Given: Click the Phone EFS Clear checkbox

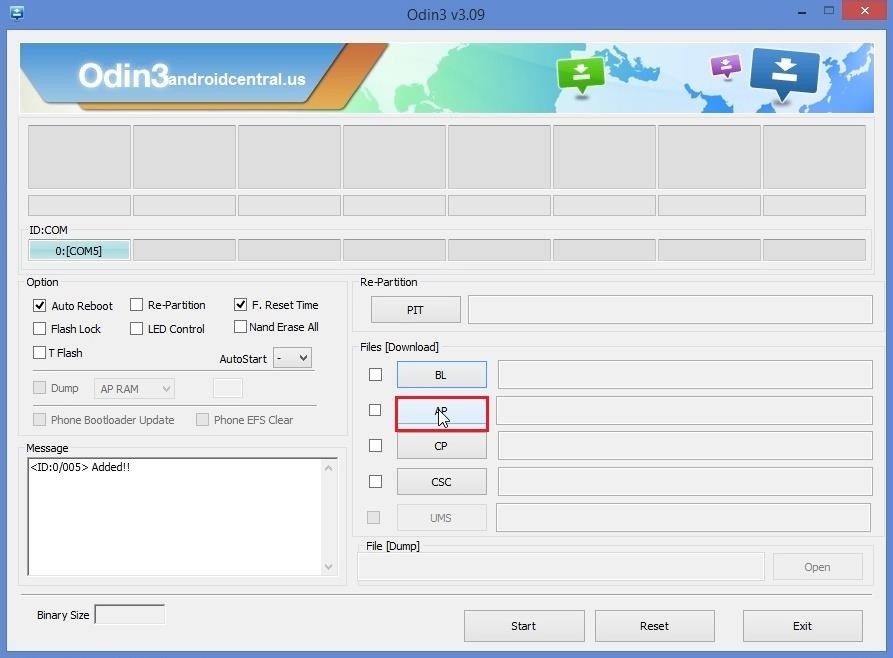Looking at the screenshot, I should tap(202, 420).
